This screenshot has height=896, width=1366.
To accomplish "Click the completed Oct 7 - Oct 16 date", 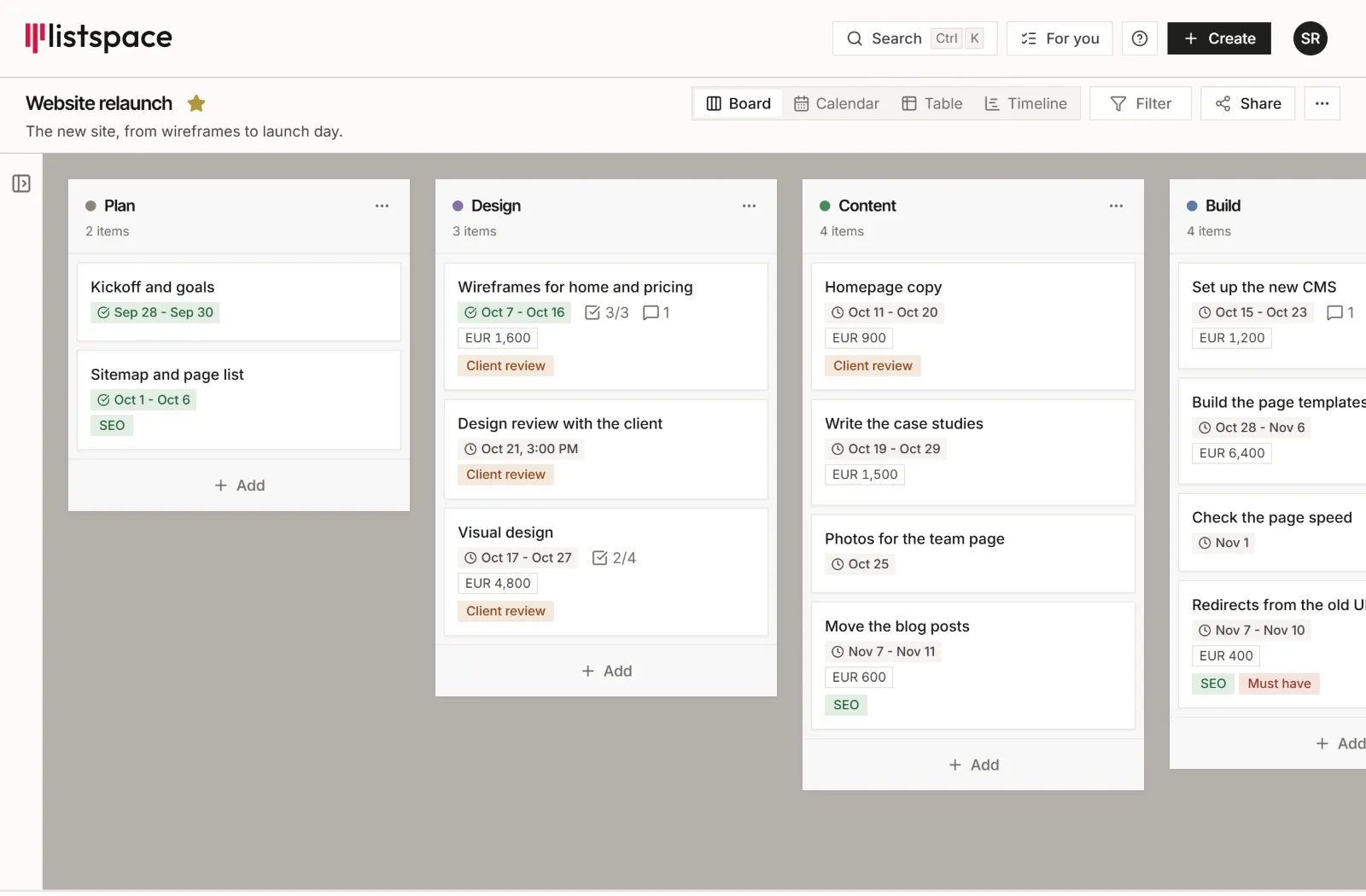I will tap(515, 312).
